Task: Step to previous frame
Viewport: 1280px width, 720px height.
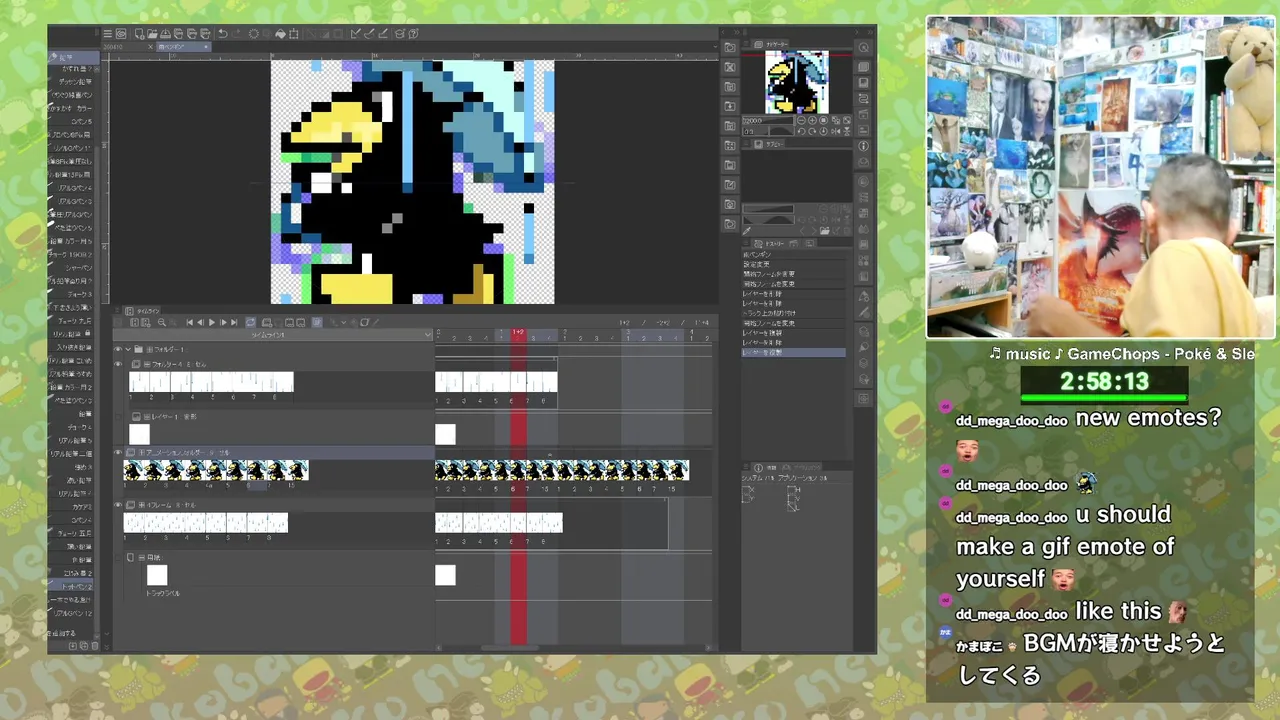Action: [x=200, y=322]
